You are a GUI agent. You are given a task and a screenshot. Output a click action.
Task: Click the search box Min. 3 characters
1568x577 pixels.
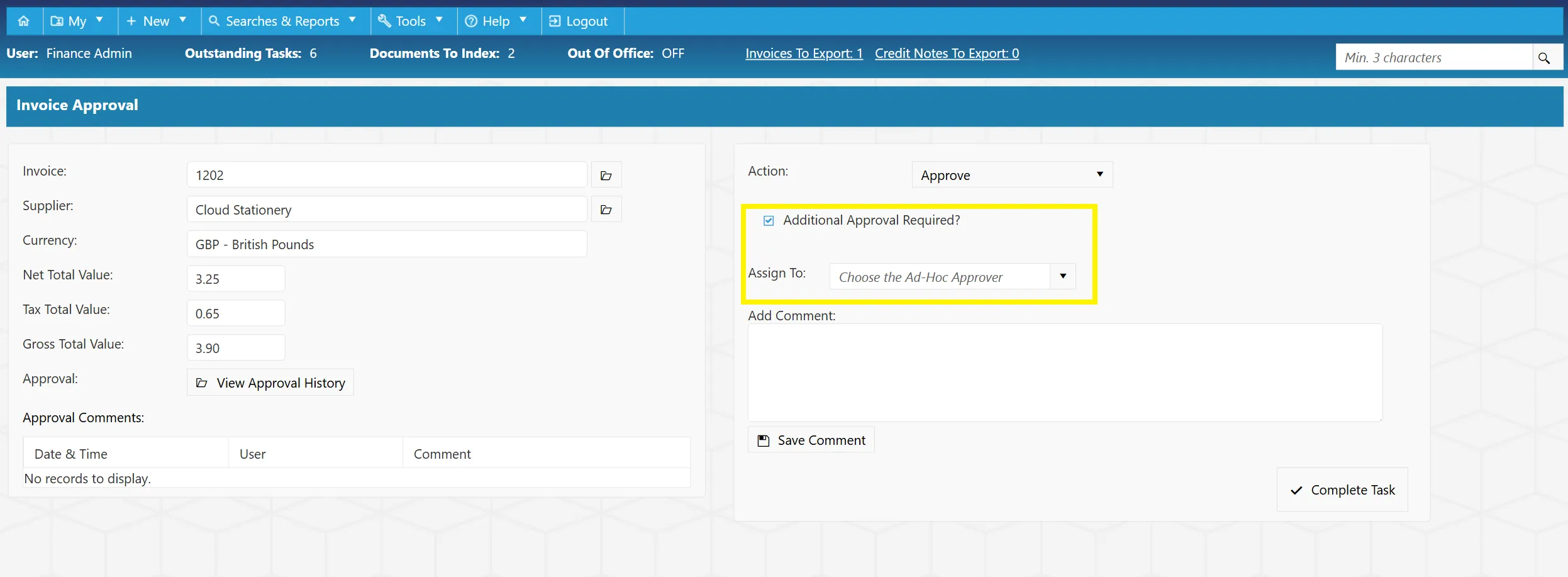click(1434, 57)
